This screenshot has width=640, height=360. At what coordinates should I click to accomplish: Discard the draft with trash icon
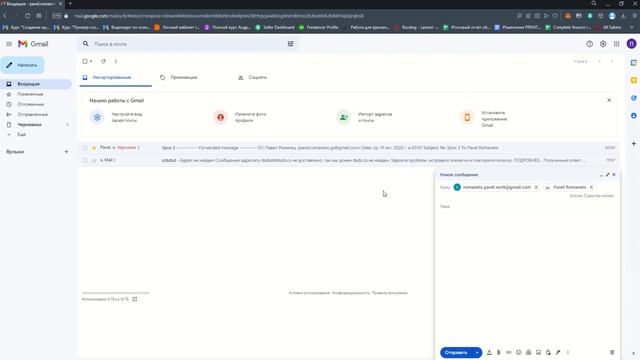coord(612,352)
